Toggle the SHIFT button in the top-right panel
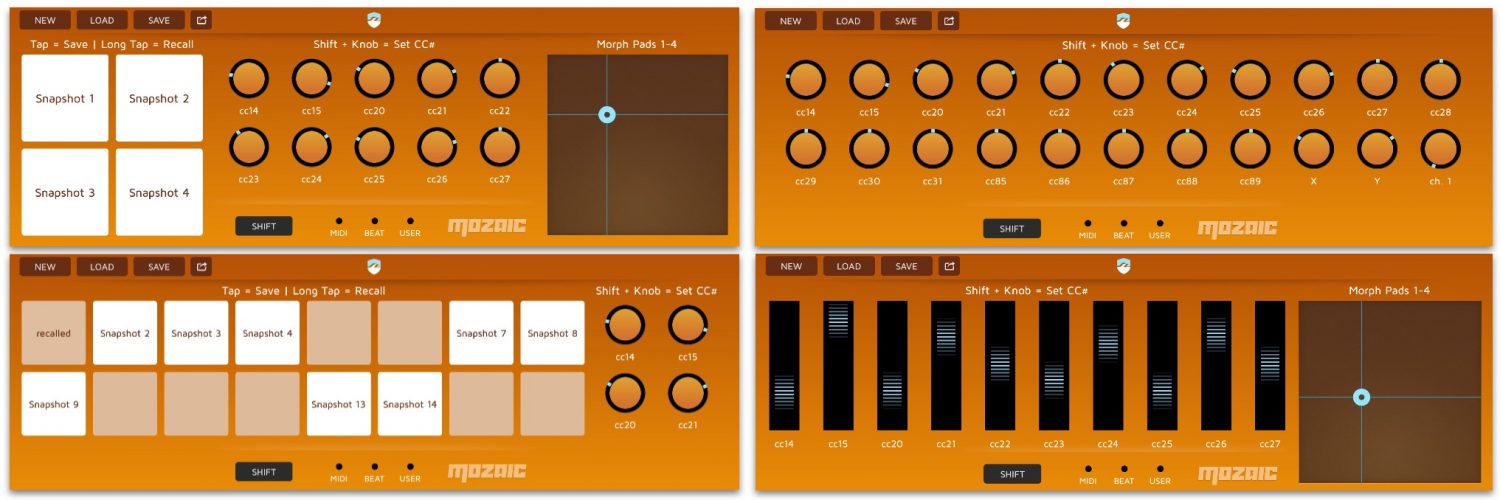Screen dimensions: 1500x500 1012,229
